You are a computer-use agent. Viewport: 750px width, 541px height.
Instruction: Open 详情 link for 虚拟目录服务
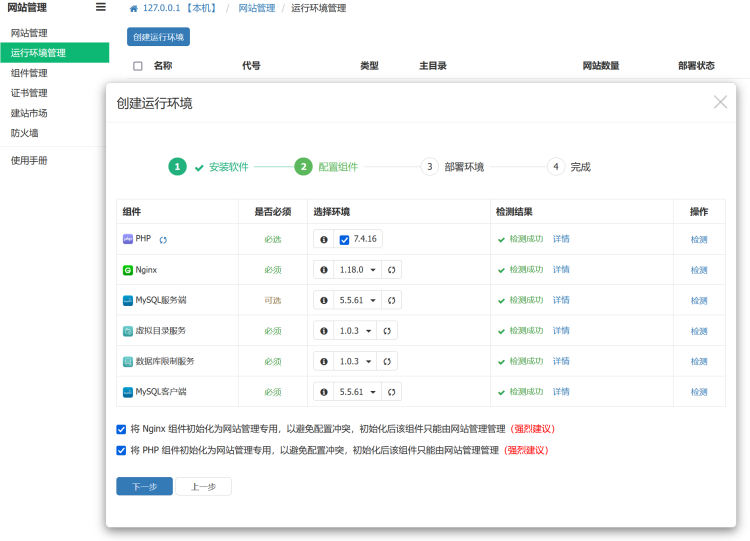[x=561, y=331]
